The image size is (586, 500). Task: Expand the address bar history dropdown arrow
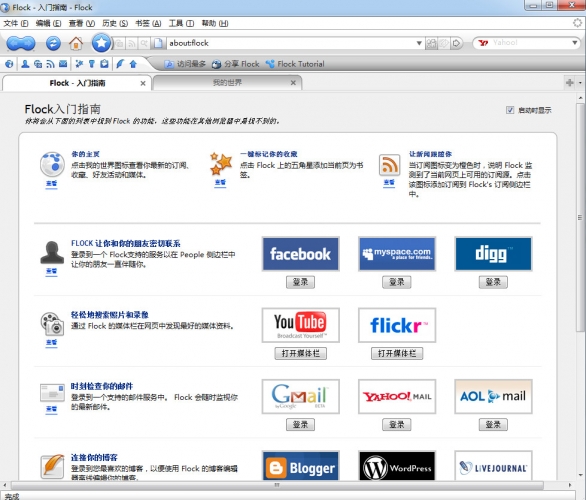coord(419,43)
